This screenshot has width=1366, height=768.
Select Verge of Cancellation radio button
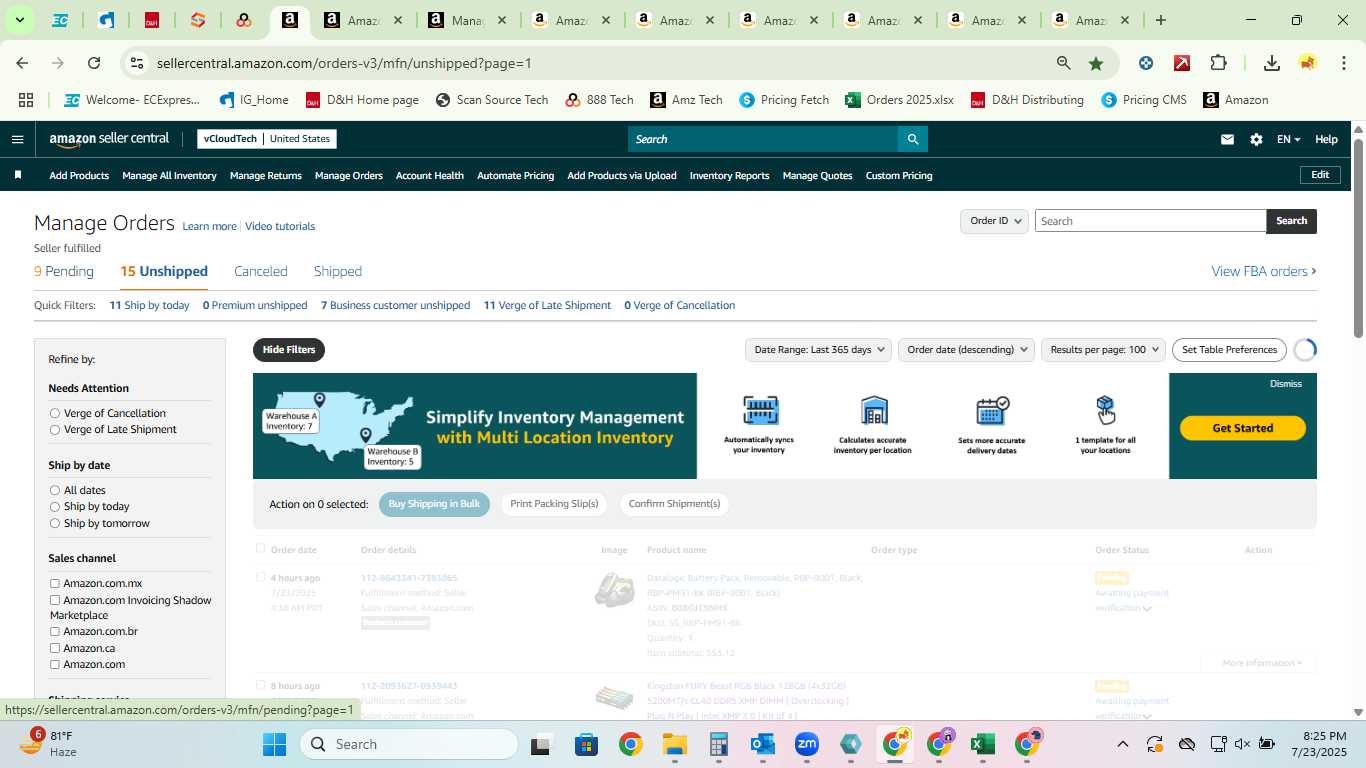point(55,413)
